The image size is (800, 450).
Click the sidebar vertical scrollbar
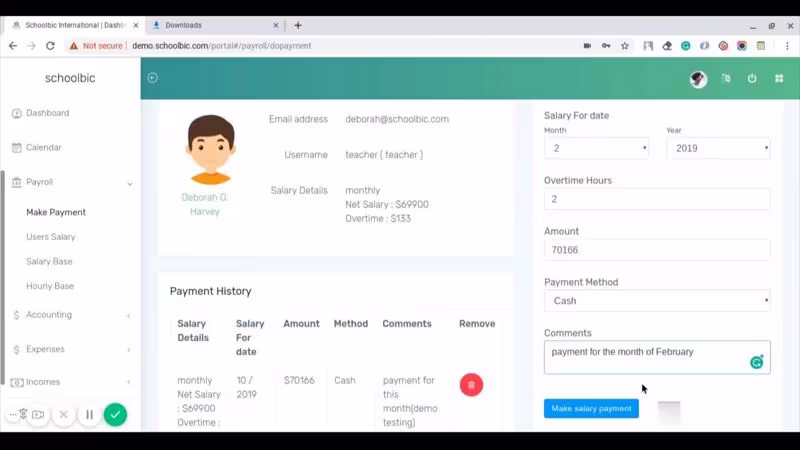click(x=3, y=278)
